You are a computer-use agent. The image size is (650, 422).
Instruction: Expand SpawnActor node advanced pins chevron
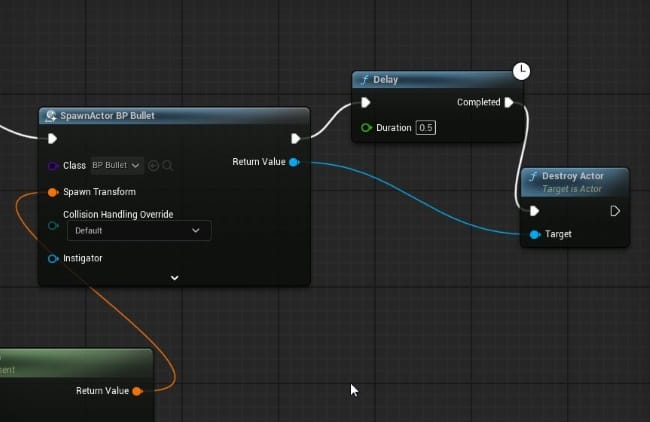pos(175,277)
